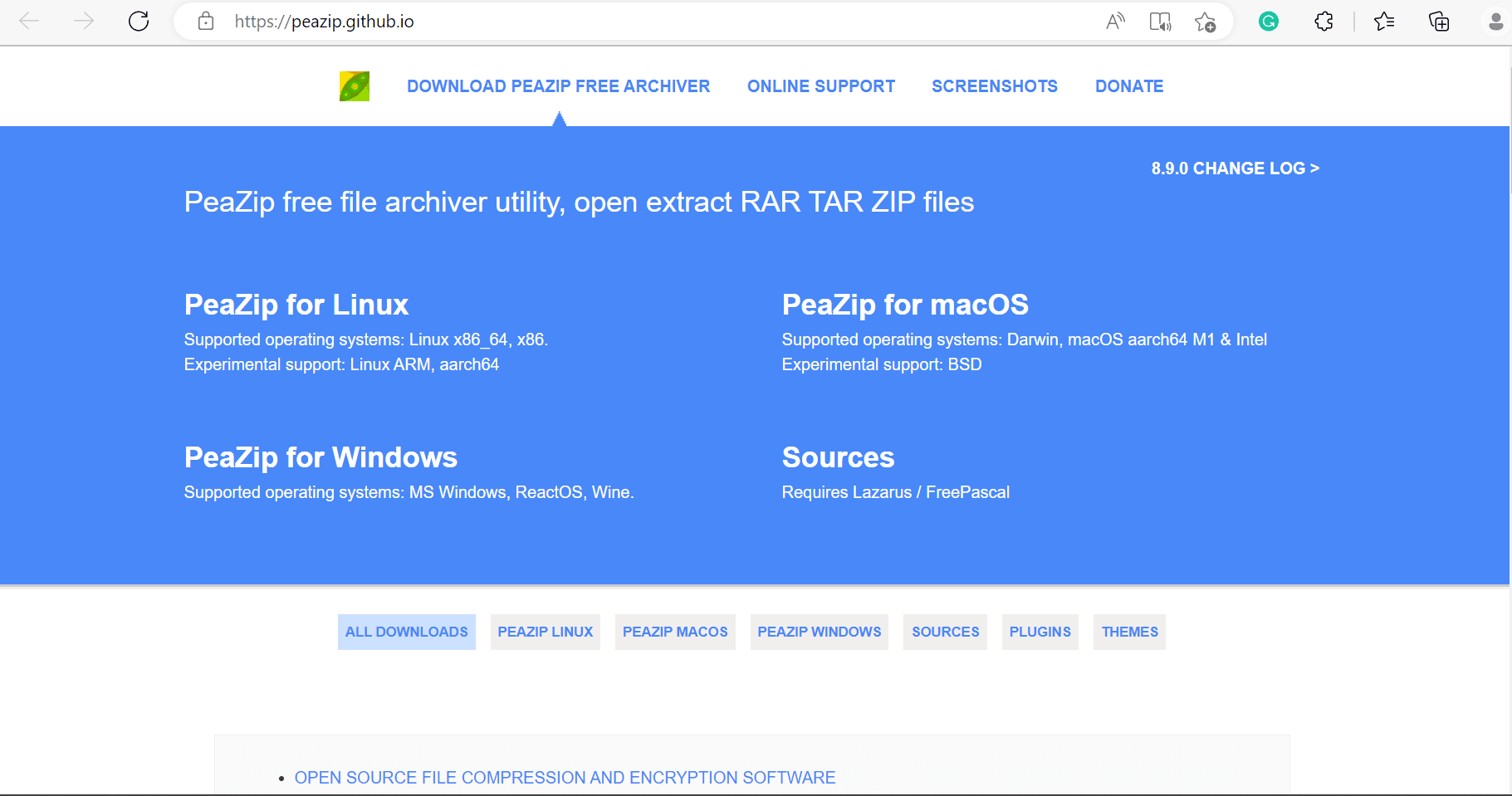Click Linux supported operating systems text
Image resolution: width=1512 pixels, height=796 pixels.
366,339
